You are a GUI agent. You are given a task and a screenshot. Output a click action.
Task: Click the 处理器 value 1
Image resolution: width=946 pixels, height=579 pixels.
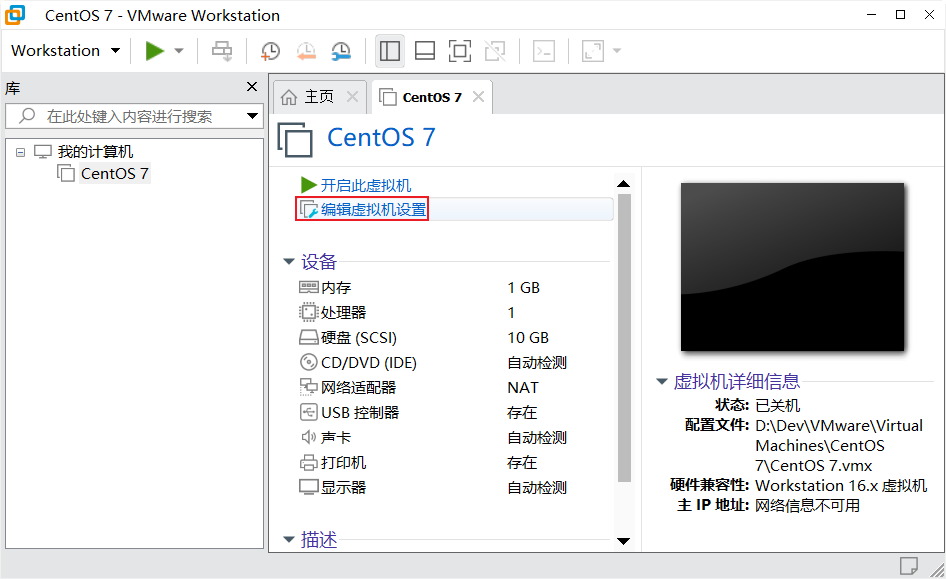tap(511, 313)
